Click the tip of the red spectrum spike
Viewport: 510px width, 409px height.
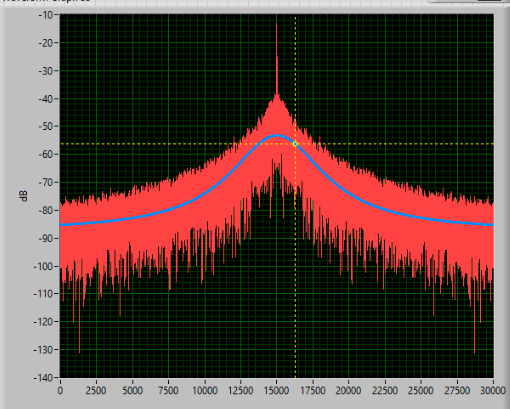276,24
